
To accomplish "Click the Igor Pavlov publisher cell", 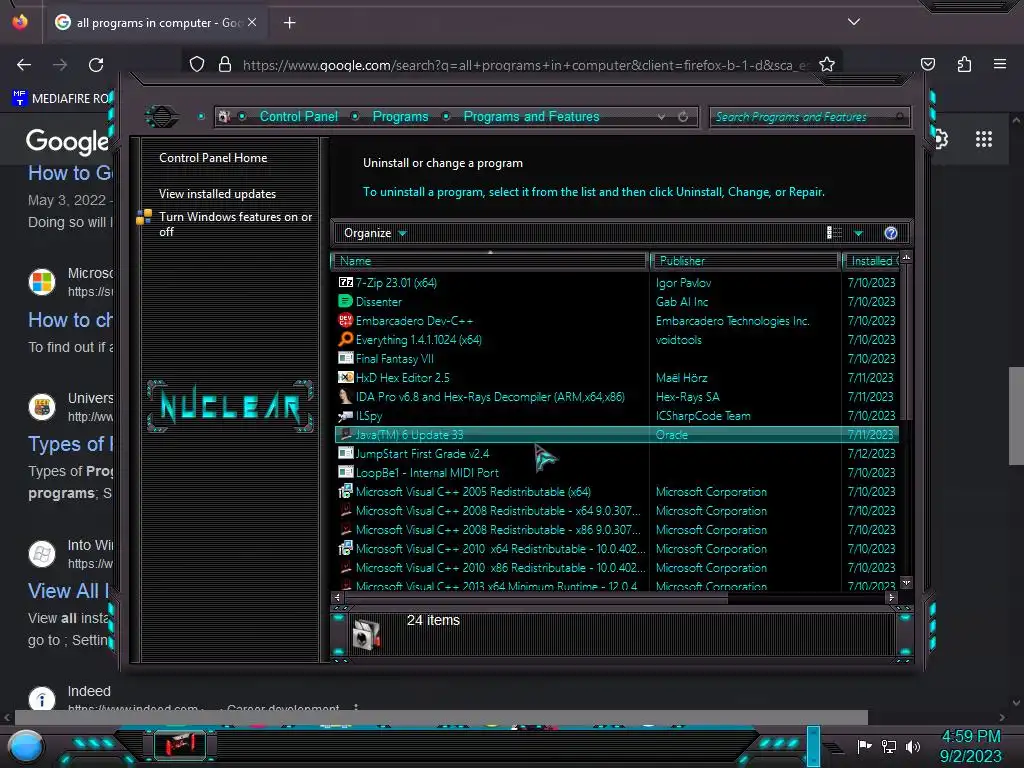I will point(683,283).
